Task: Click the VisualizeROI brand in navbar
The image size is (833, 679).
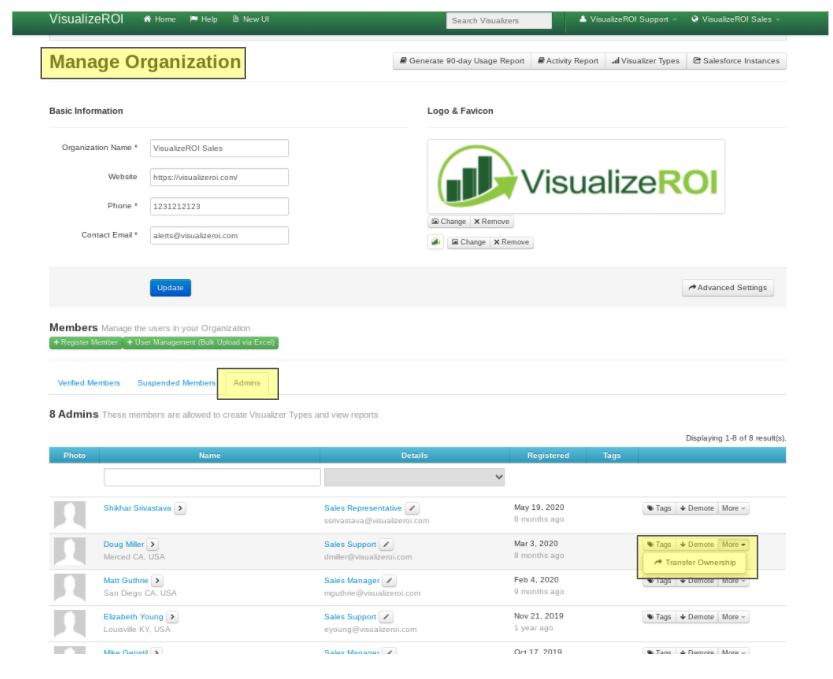Action: [87, 19]
